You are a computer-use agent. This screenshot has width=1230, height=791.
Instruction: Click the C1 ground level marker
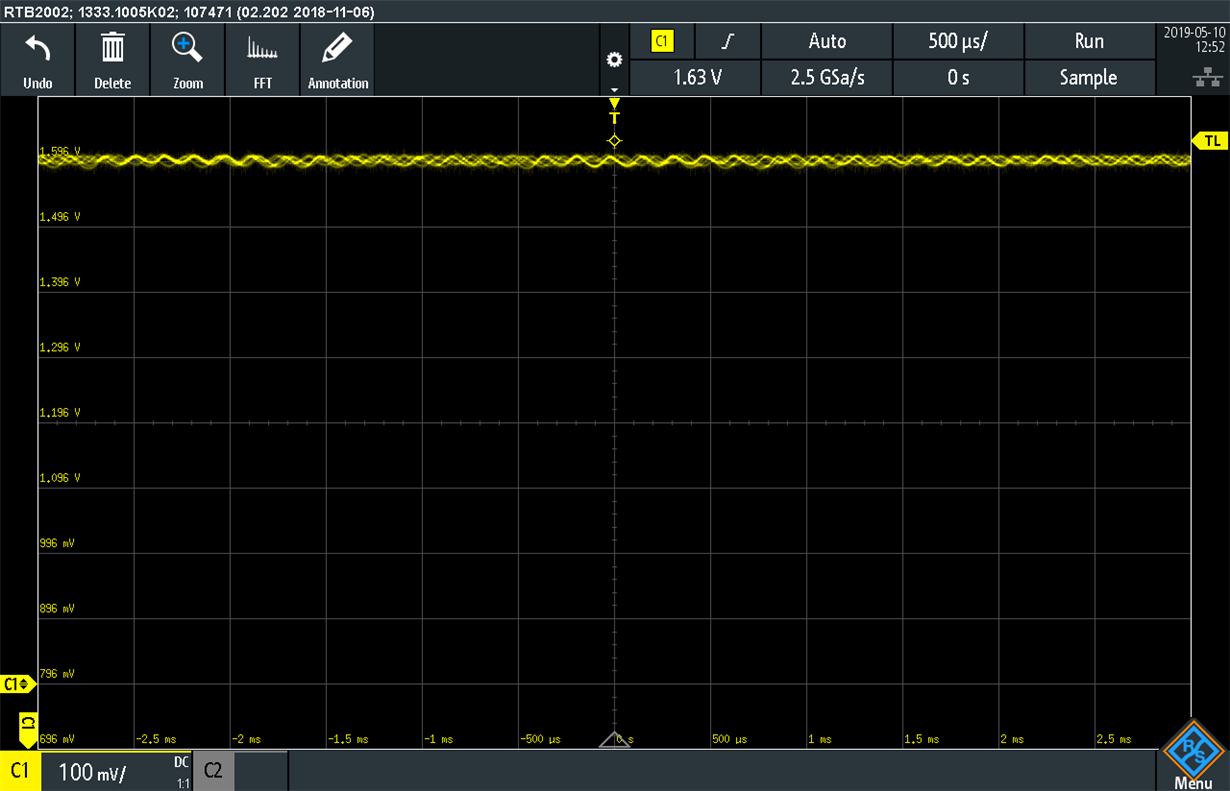coord(18,684)
